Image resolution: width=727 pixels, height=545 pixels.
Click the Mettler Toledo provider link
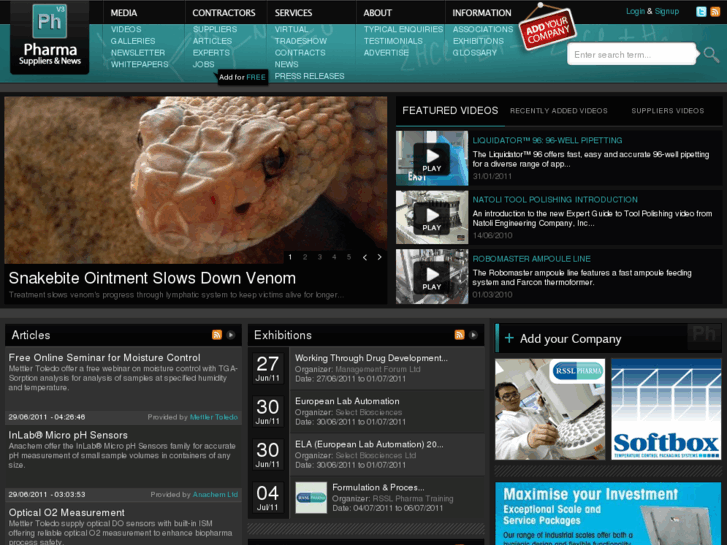(214, 417)
